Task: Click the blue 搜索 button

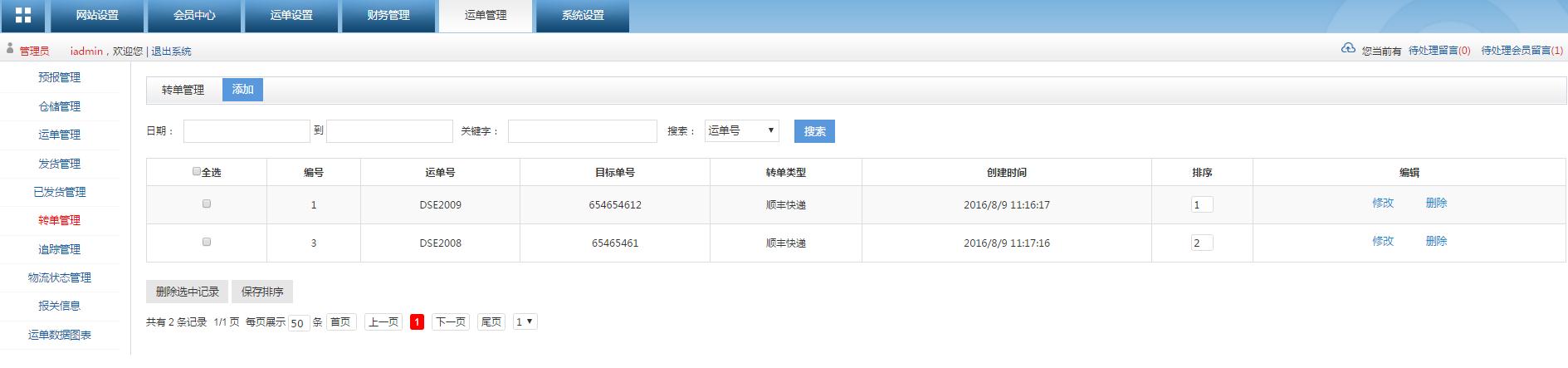Action: tap(814, 131)
